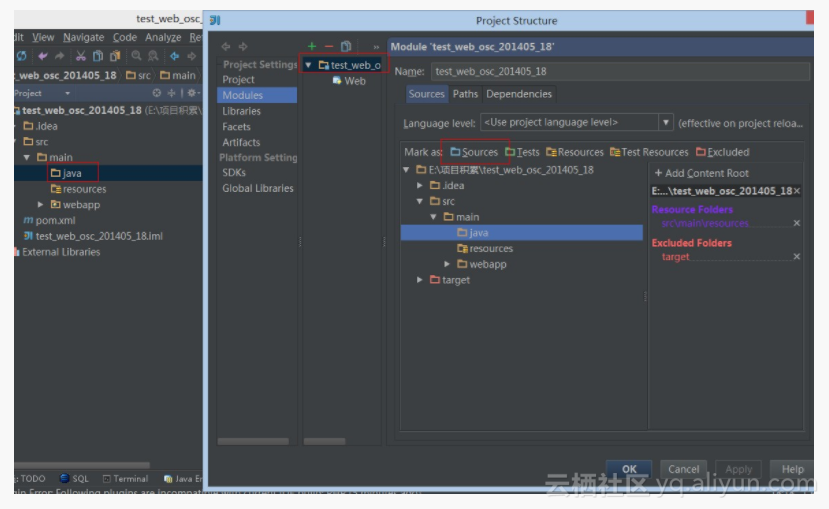829x509 pixels.
Task: Mark selected folder as Resources
Action: 575,152
